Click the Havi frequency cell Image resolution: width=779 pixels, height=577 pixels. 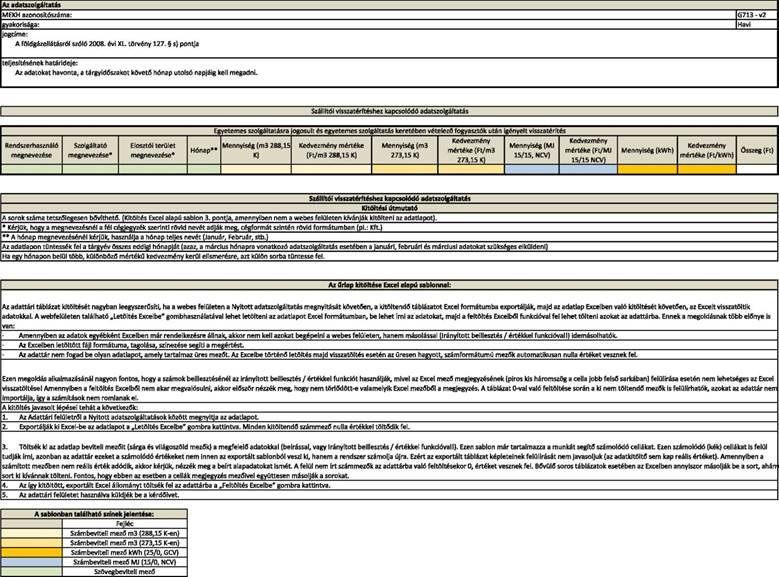tap(757, 24)
